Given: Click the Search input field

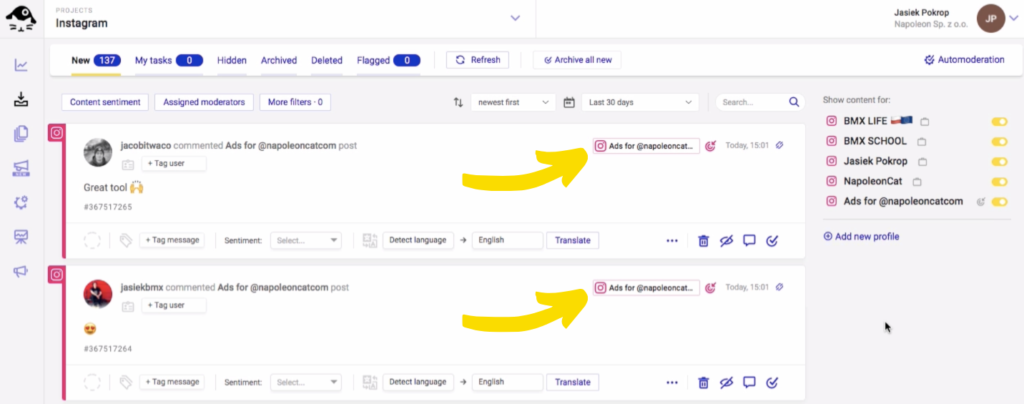Looking at the screenshot, I should [x=752, y=102].
